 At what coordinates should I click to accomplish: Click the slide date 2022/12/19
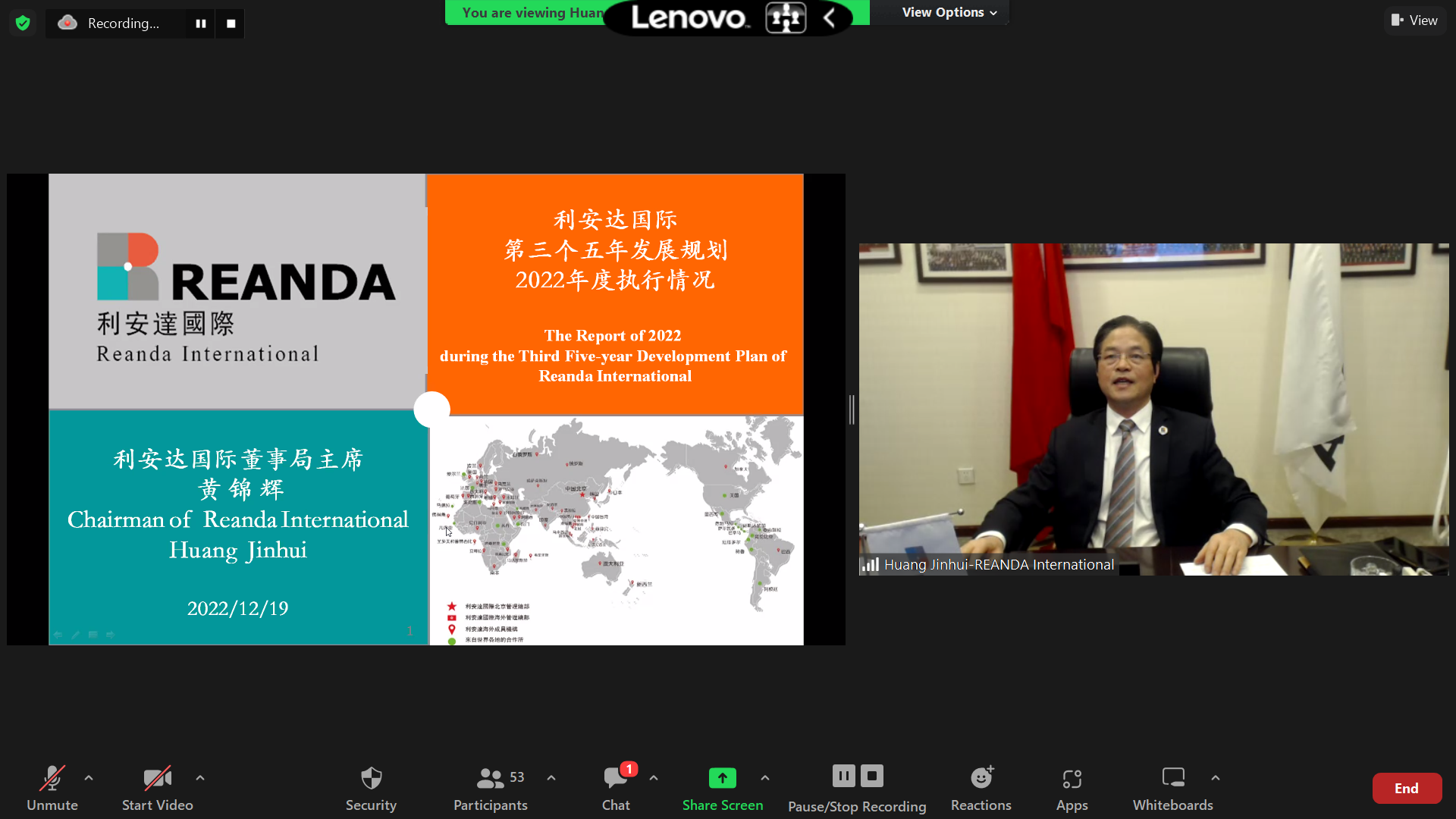tap(237, 608)
